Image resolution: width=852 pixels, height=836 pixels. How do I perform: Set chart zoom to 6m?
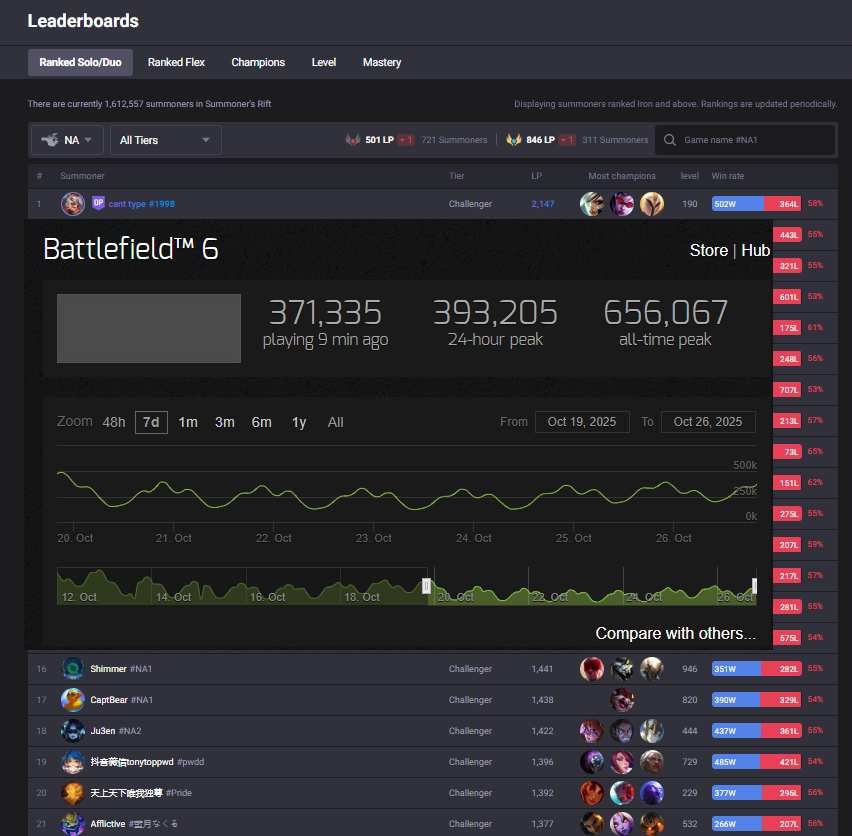click(x=261, y=422)
